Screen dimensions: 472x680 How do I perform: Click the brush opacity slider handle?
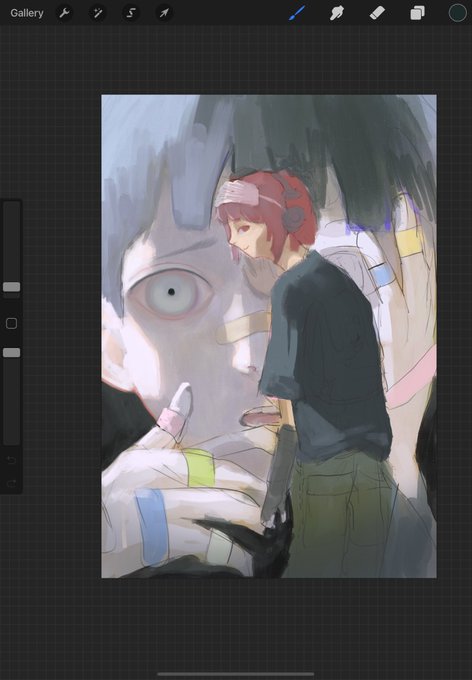(11, 353)
